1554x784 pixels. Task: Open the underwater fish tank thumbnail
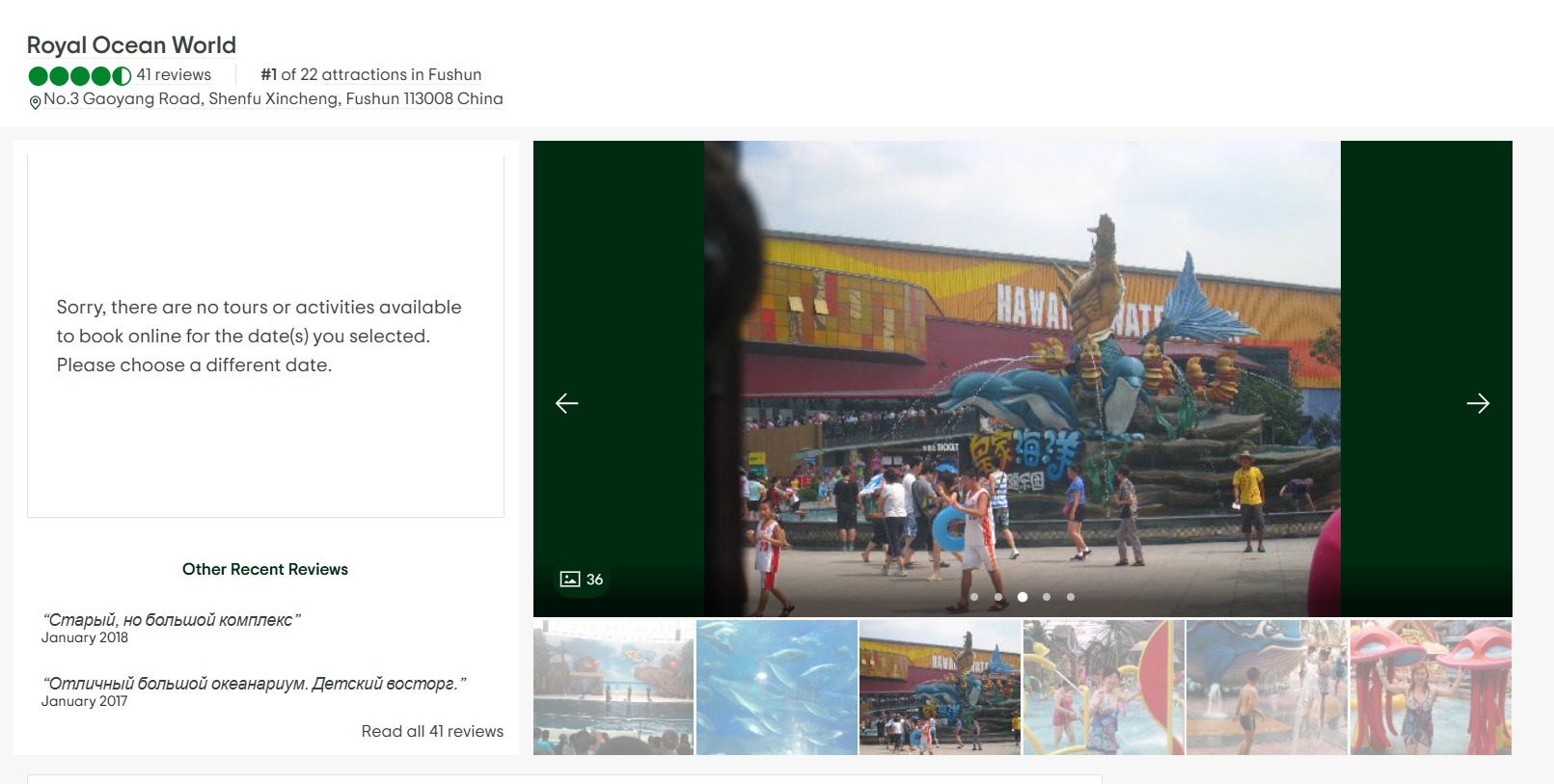[777, 688]
